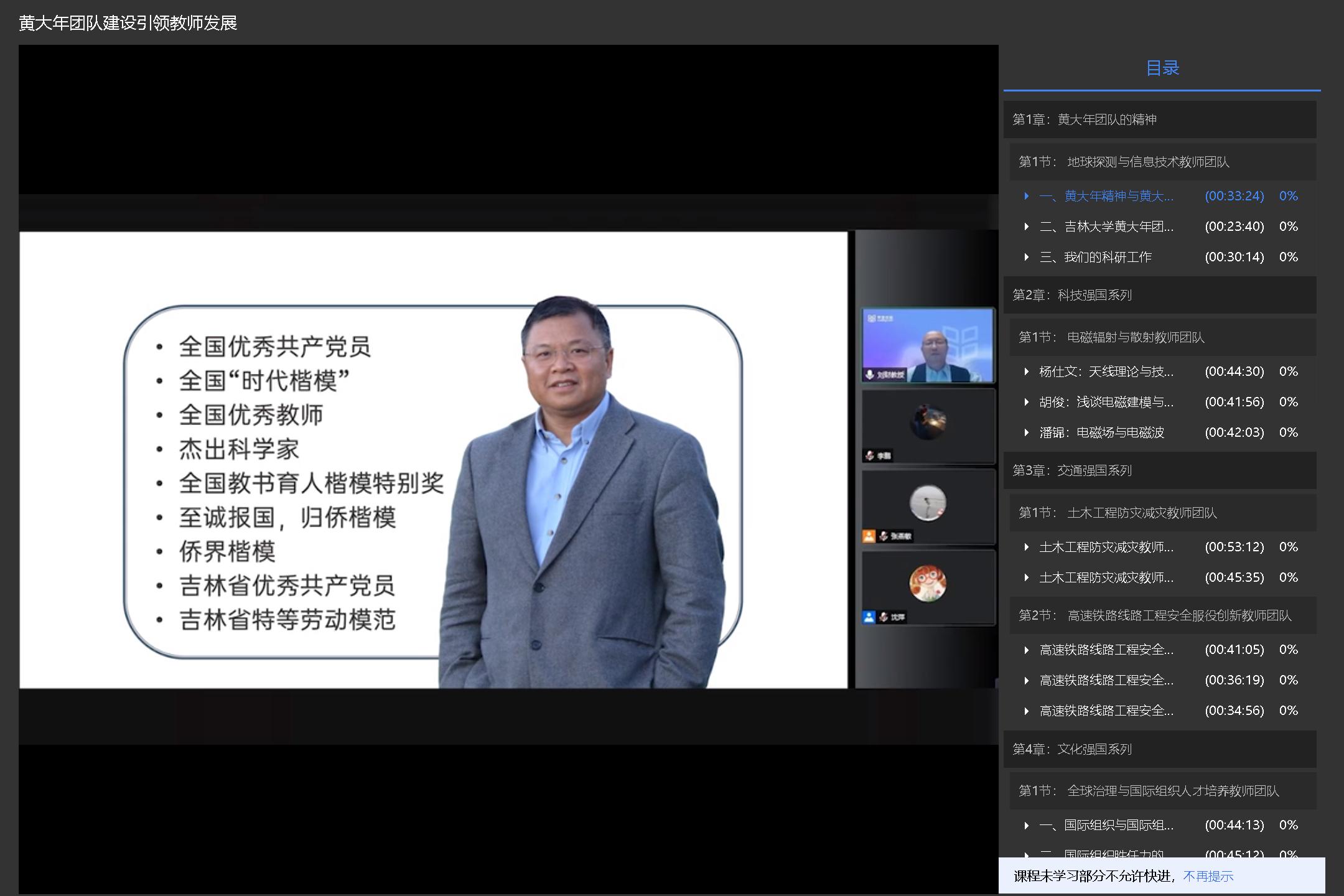The image size is (1344, 896).
Task: Click play triangle beside 三、我们的科研工作
Action: point(1027,257)
